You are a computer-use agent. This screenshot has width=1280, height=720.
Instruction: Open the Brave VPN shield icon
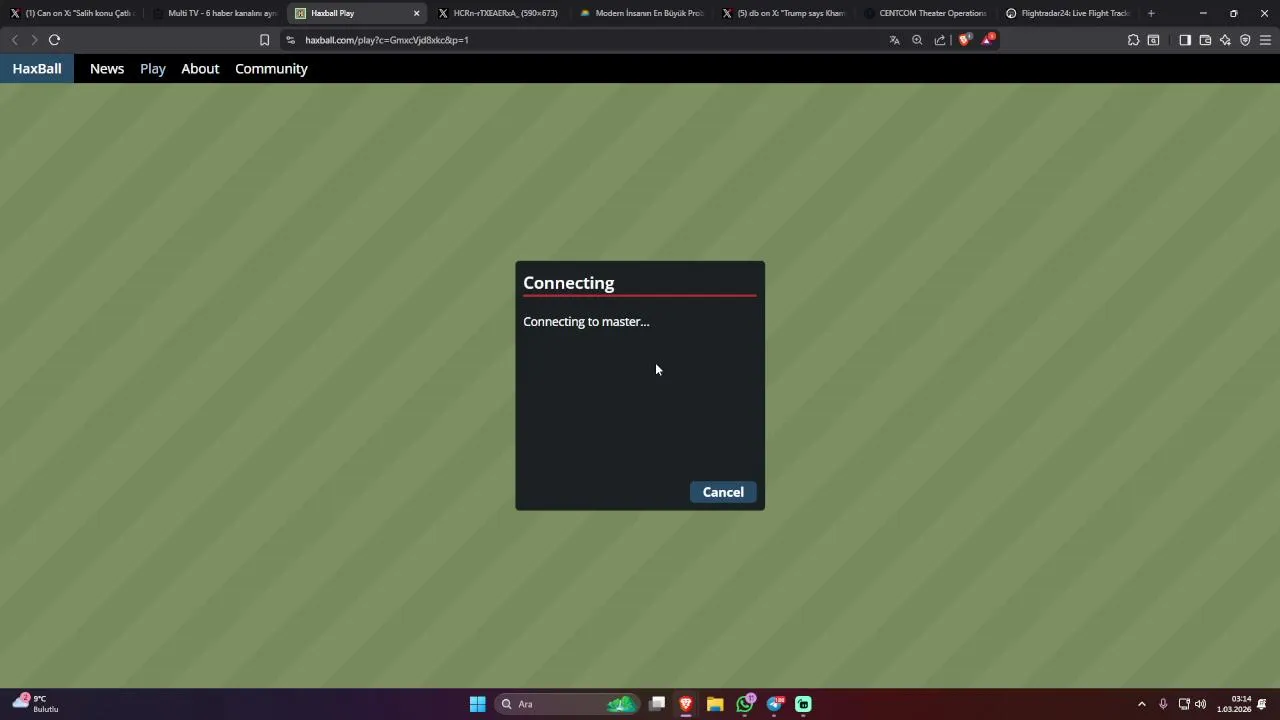tap(1245, 40)
